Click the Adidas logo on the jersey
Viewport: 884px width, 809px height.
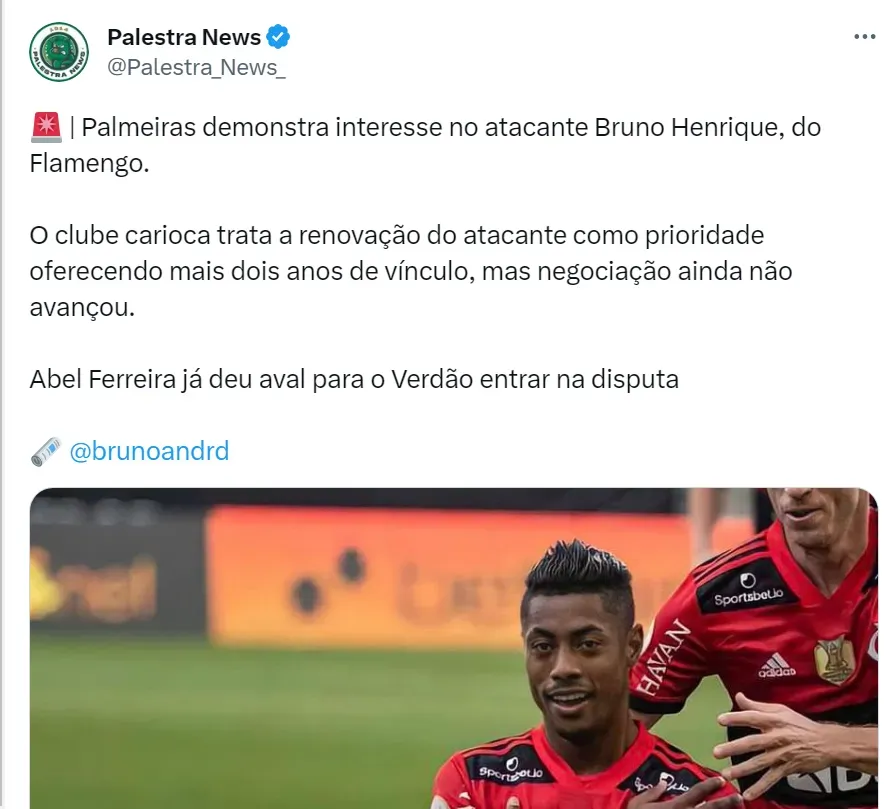pos(776,665)
